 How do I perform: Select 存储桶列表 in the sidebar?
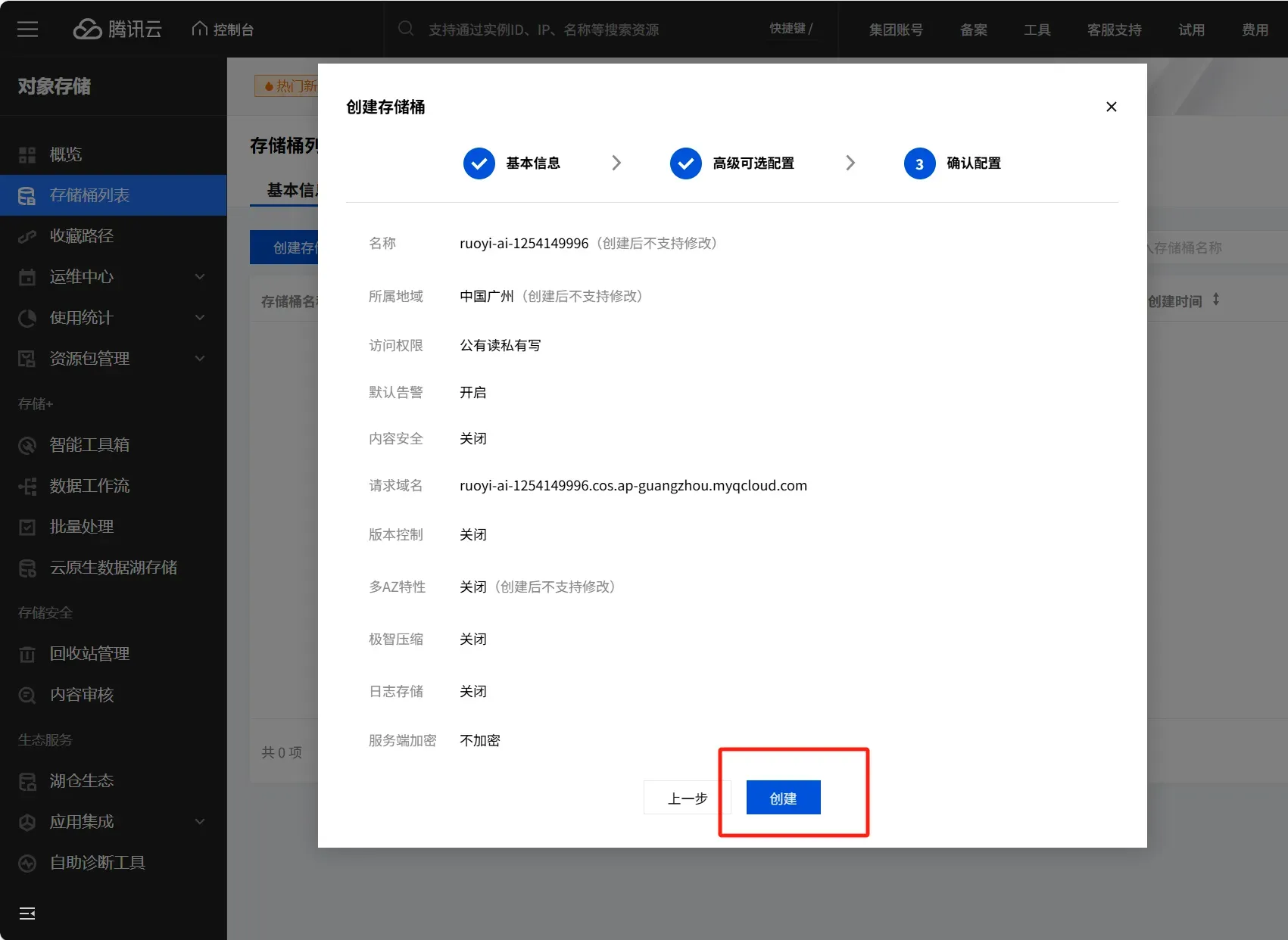89,195
